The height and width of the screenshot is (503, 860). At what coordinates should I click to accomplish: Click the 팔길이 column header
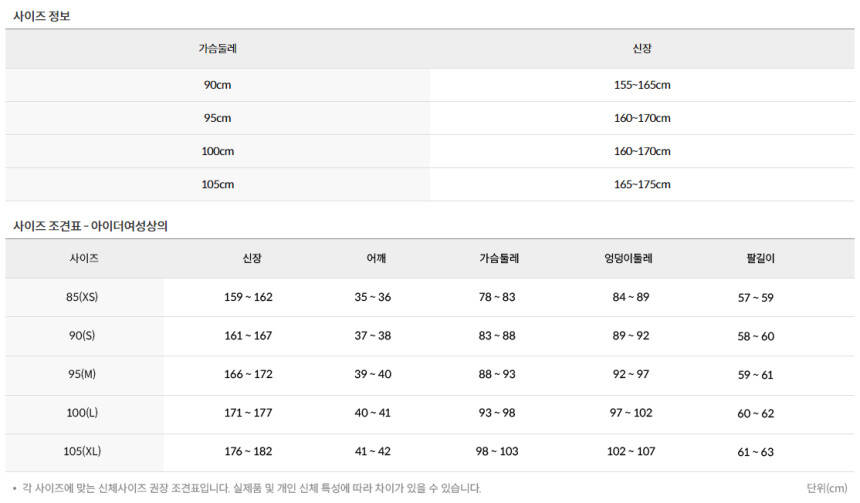[x=755, y=258]
